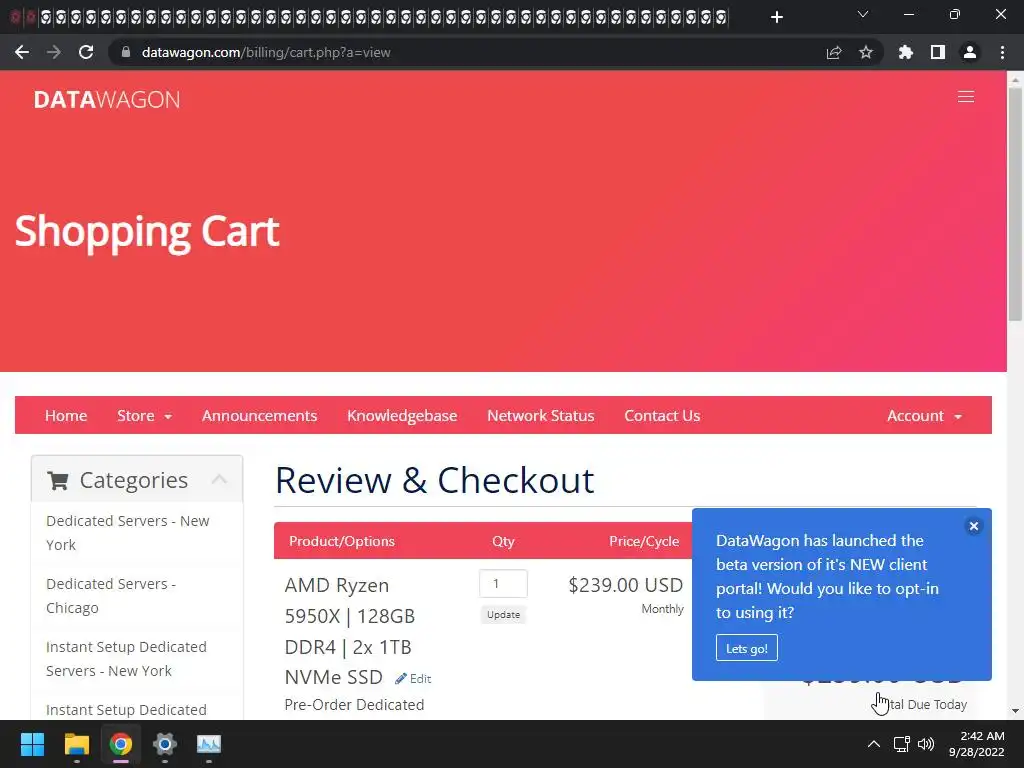Screen dimensions: 1024x768
Task: View site information via the padlock icon
Action: tap(126, 52)
